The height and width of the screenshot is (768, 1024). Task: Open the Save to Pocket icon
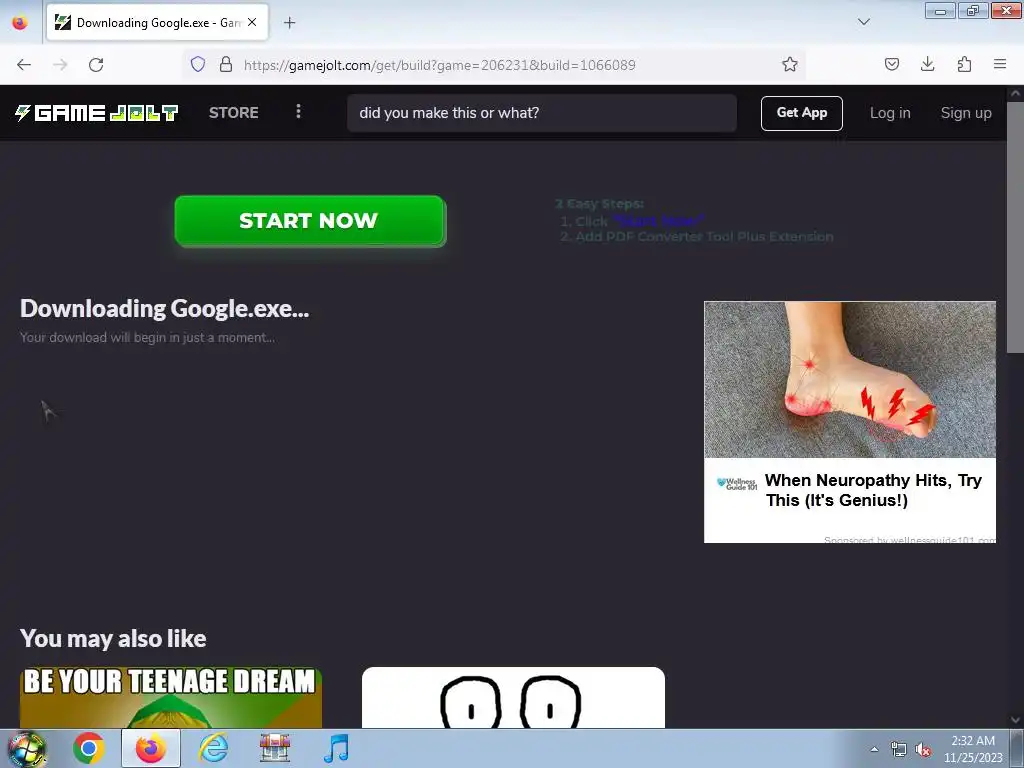[x=891, y=64]
